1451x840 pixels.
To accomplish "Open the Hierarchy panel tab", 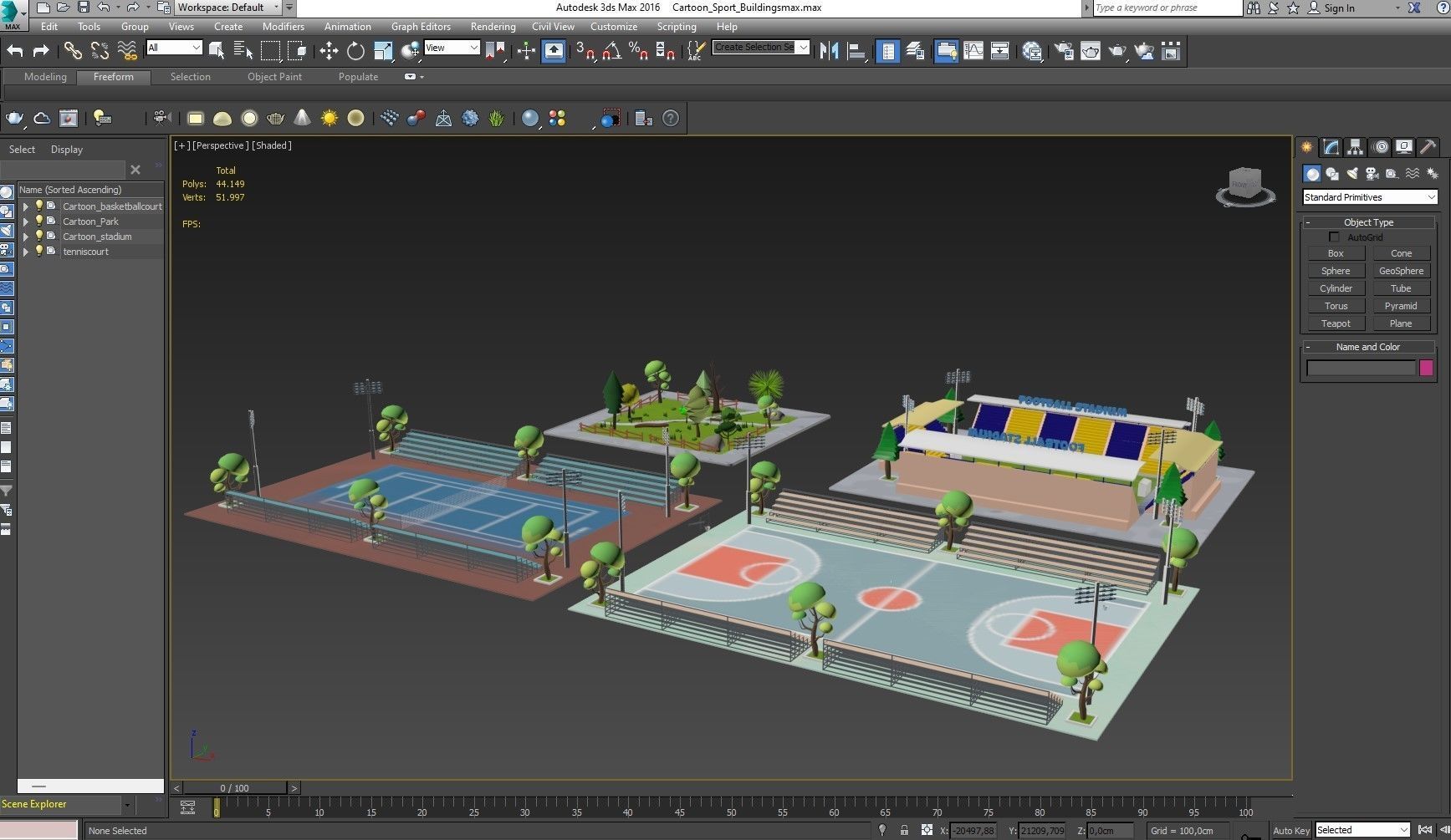I will 1356,147.
